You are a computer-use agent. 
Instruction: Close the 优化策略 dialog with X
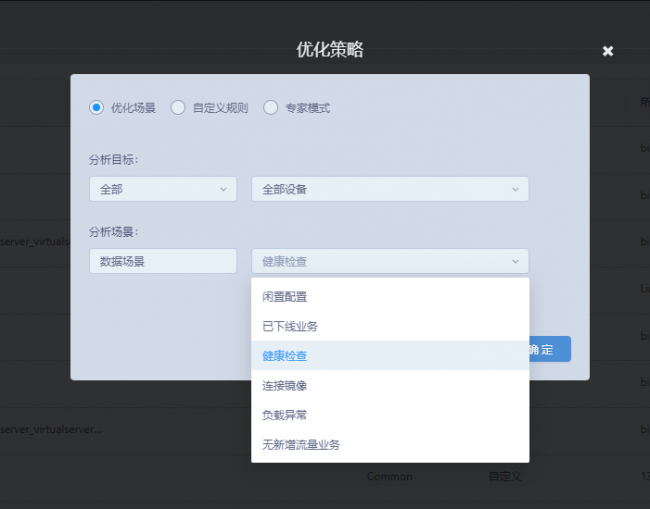pyautogui.click(x=607, y=51)
